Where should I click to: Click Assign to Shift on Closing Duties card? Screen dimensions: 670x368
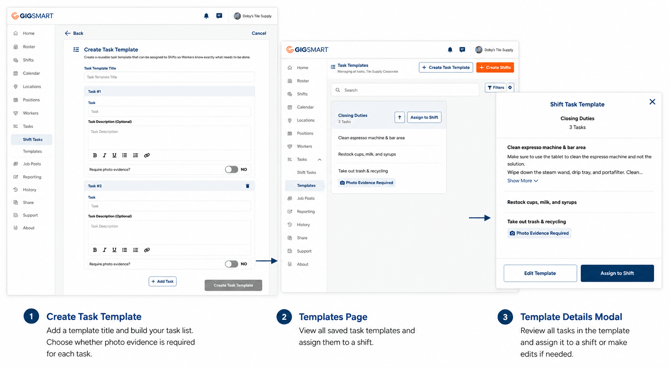click(424, 117)
